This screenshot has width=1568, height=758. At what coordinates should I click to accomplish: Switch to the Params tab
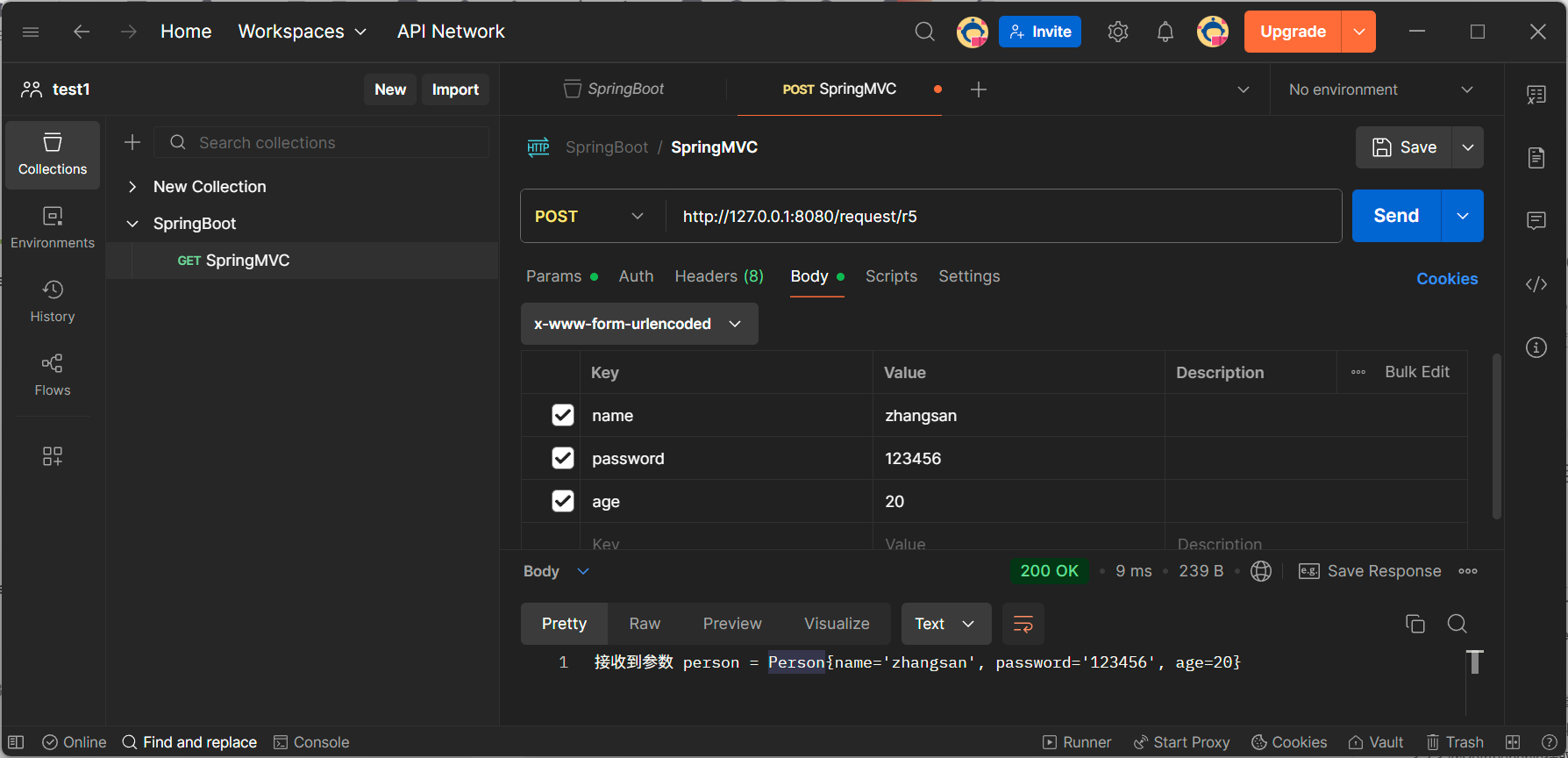point(562,276)
